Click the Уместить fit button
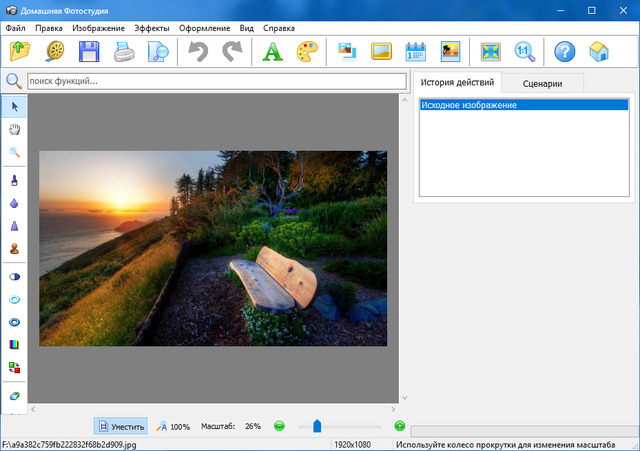Screen dimensions: 640x451 point(121,426)
